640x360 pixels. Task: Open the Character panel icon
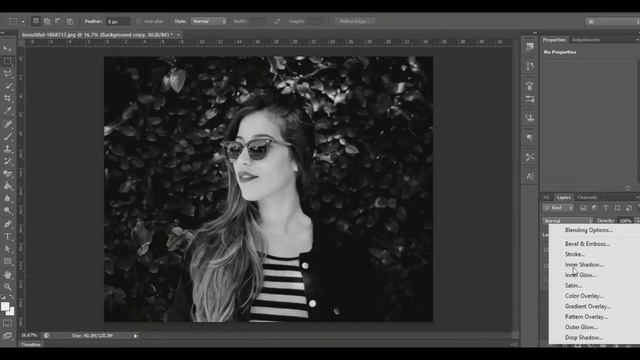[x=530, y=176]
